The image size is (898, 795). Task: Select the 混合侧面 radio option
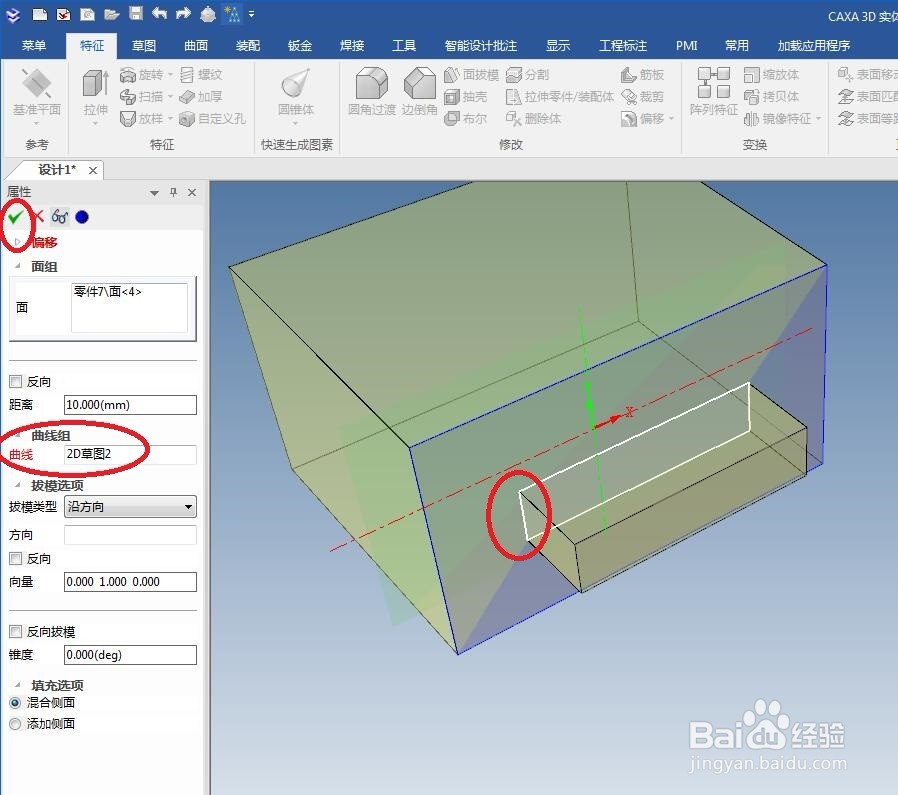click(x=15, y=702)
